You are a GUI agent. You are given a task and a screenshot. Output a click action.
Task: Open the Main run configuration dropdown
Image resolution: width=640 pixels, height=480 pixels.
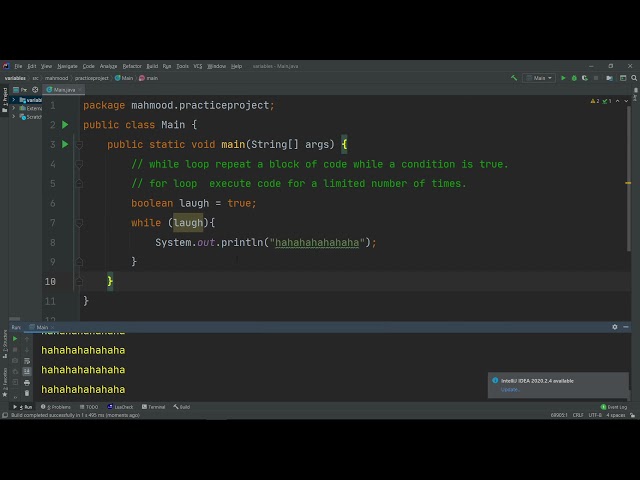tap(539, 78)
